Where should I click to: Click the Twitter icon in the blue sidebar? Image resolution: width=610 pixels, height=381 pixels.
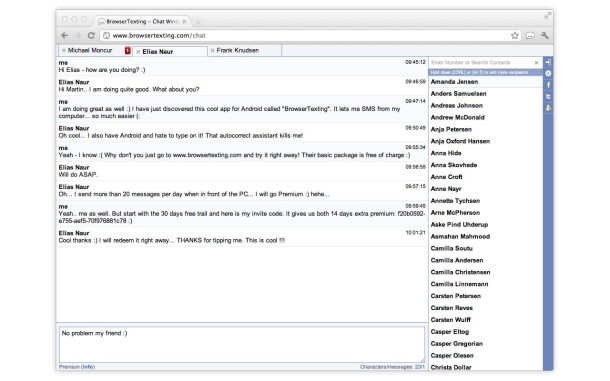coord(548,97)
